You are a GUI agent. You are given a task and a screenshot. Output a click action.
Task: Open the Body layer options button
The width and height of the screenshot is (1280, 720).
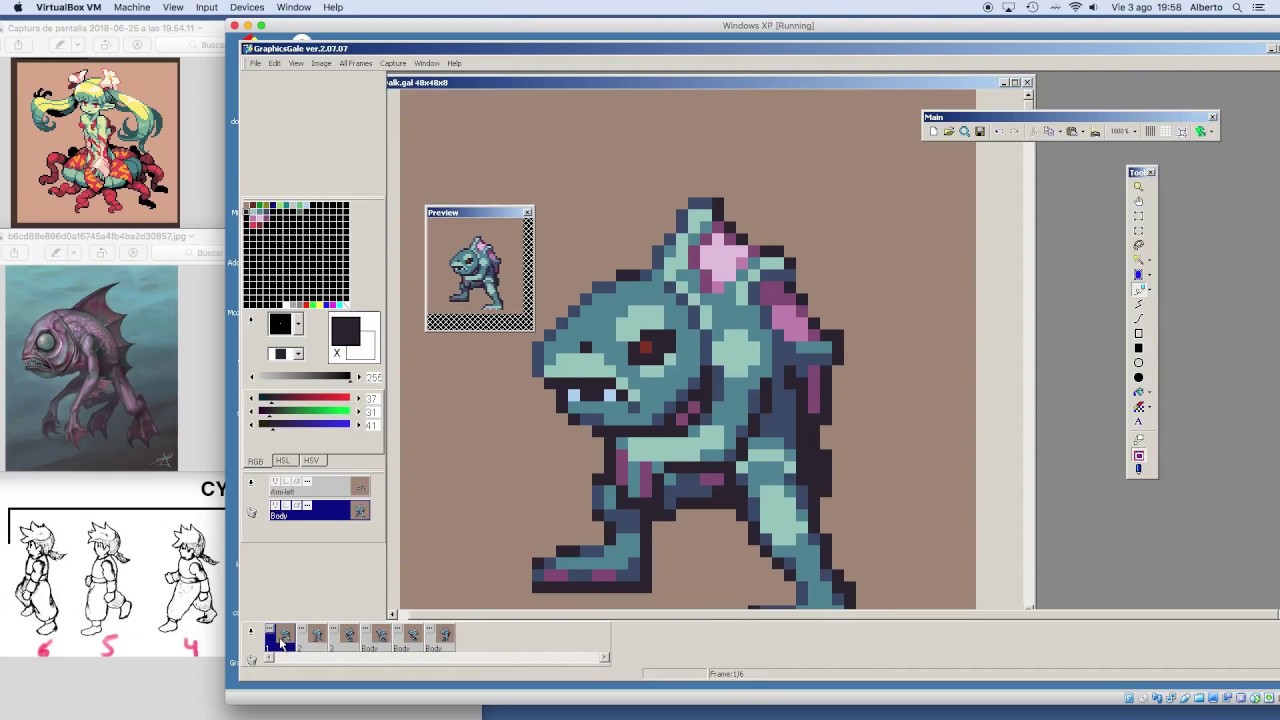point(307,505)
